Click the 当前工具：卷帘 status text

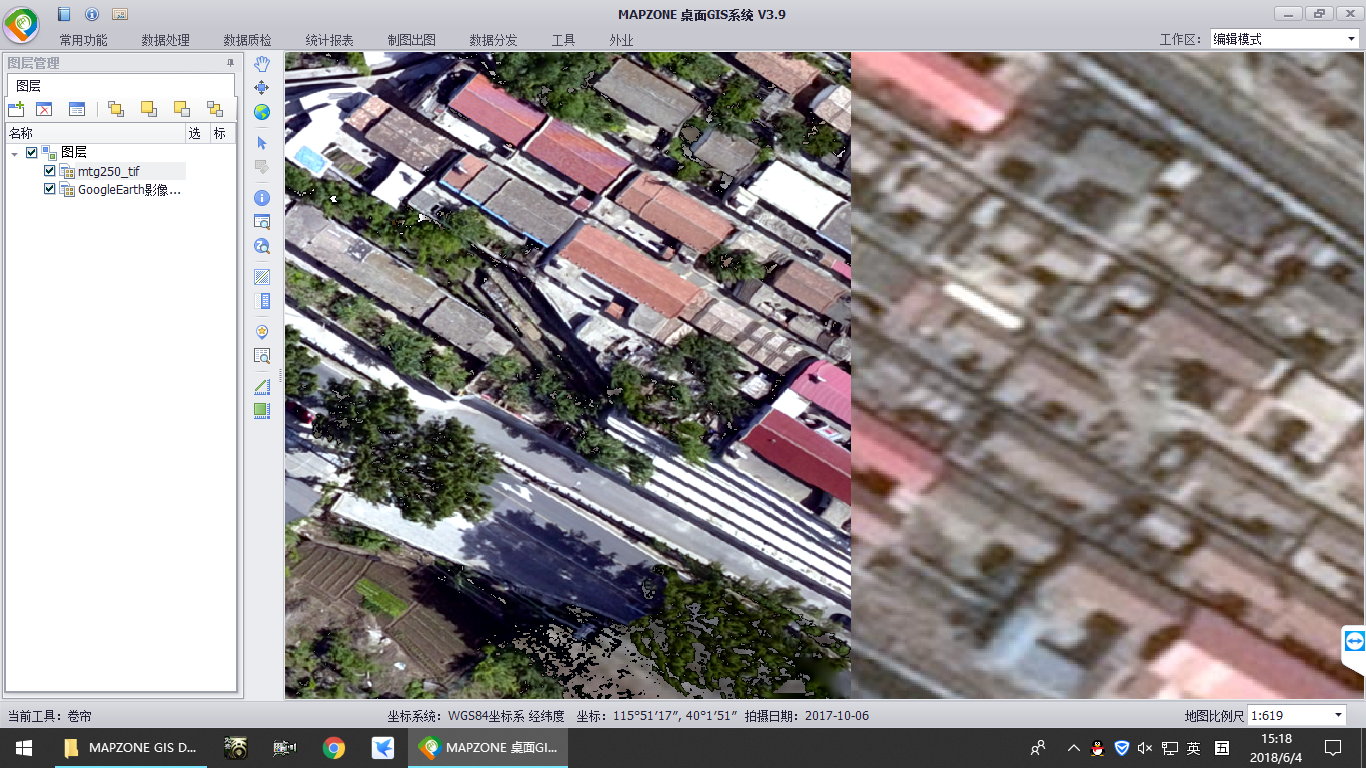49,716
